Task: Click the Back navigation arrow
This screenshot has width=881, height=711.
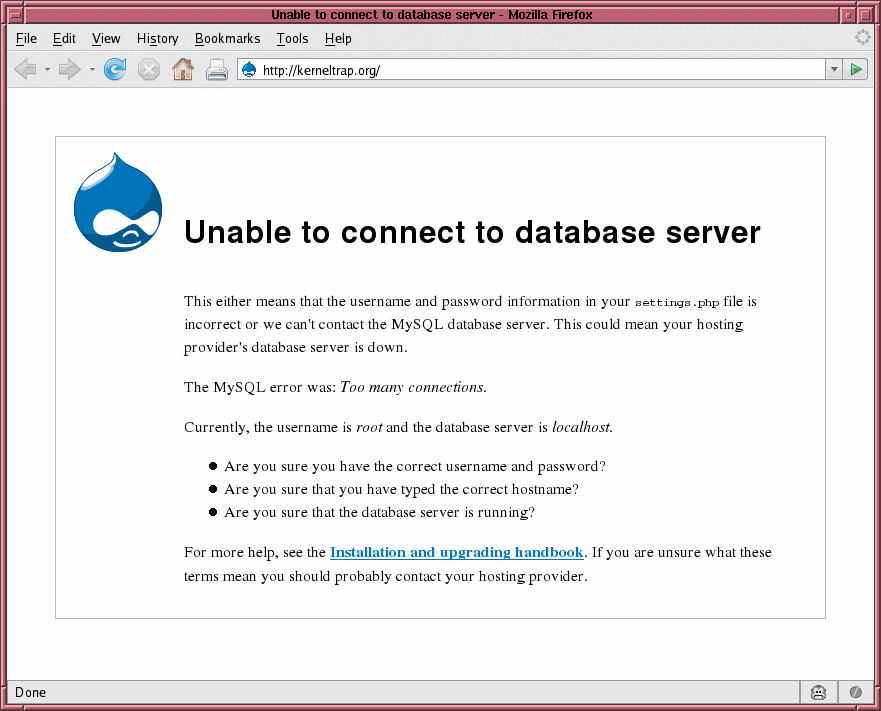Action: [x=26, y=70]
